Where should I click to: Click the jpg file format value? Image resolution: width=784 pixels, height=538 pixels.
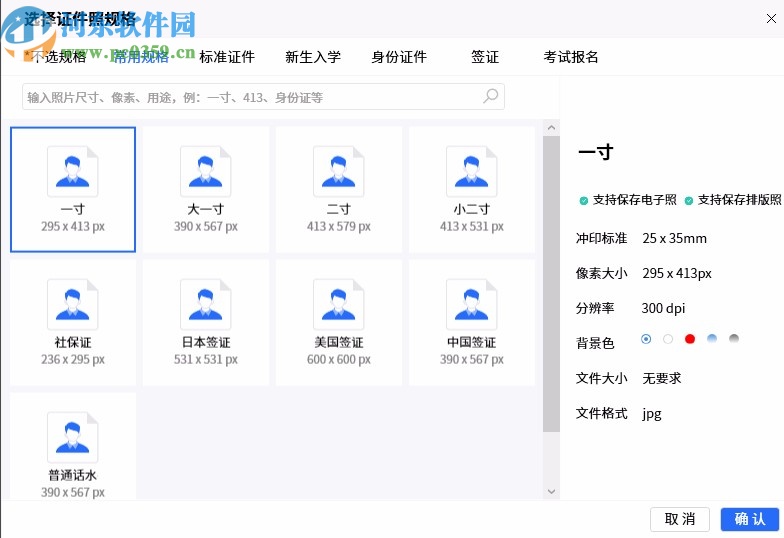click(x=652, y=414)
